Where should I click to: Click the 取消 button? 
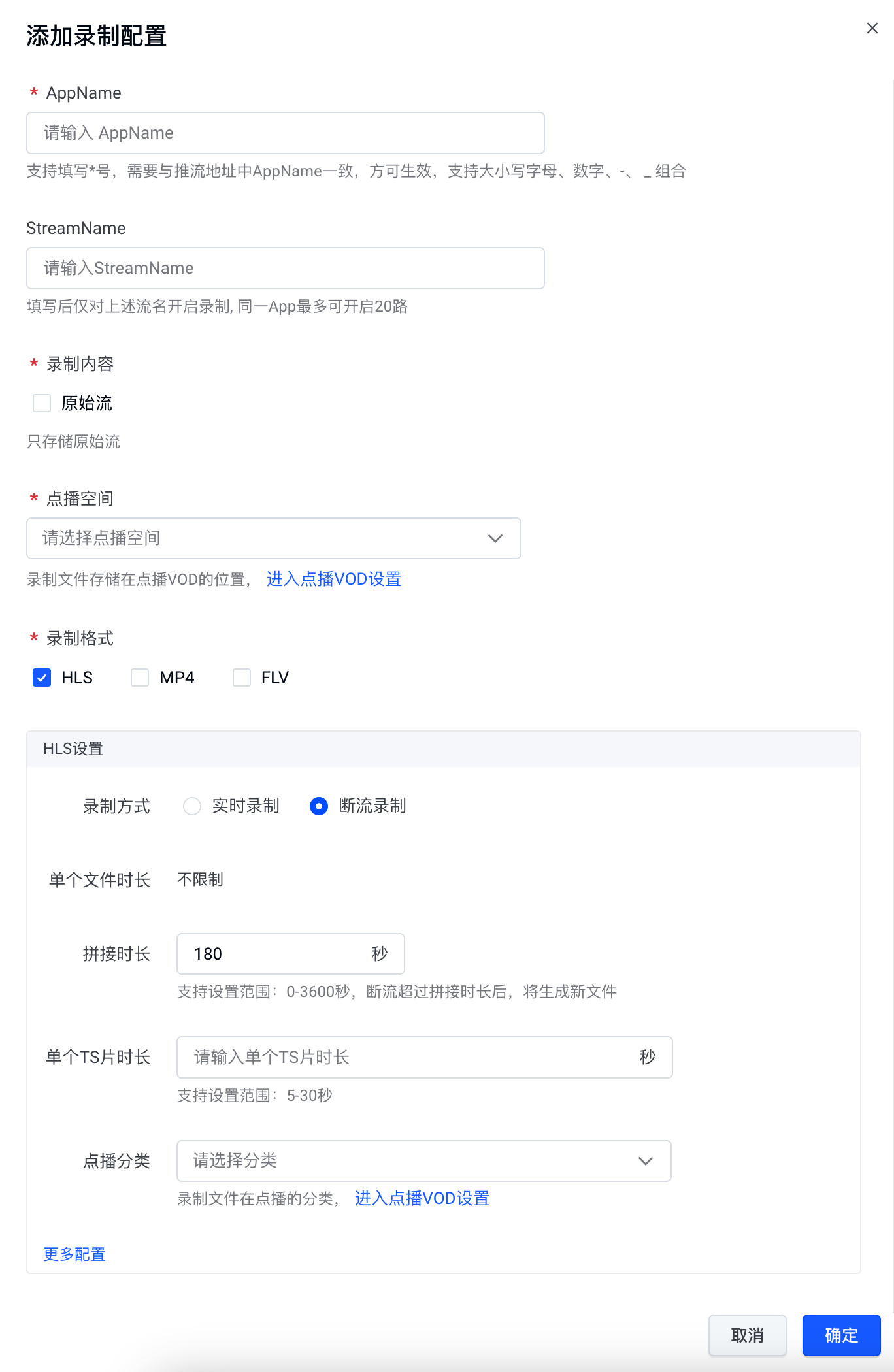[x=747, y=1335]
